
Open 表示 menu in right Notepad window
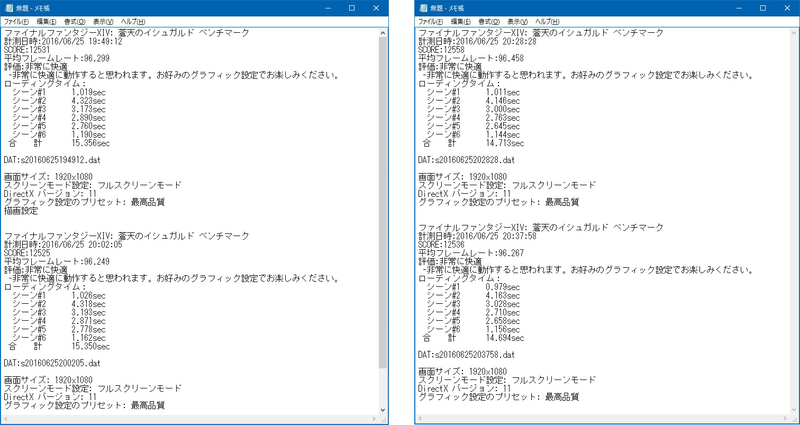[x=517, y=22]
